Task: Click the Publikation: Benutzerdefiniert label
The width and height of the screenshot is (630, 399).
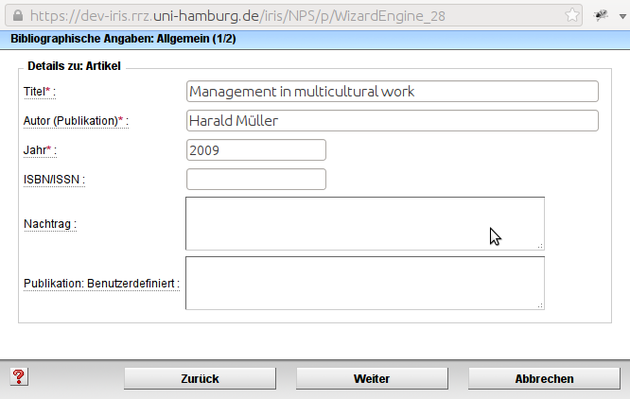Action: 101,284
